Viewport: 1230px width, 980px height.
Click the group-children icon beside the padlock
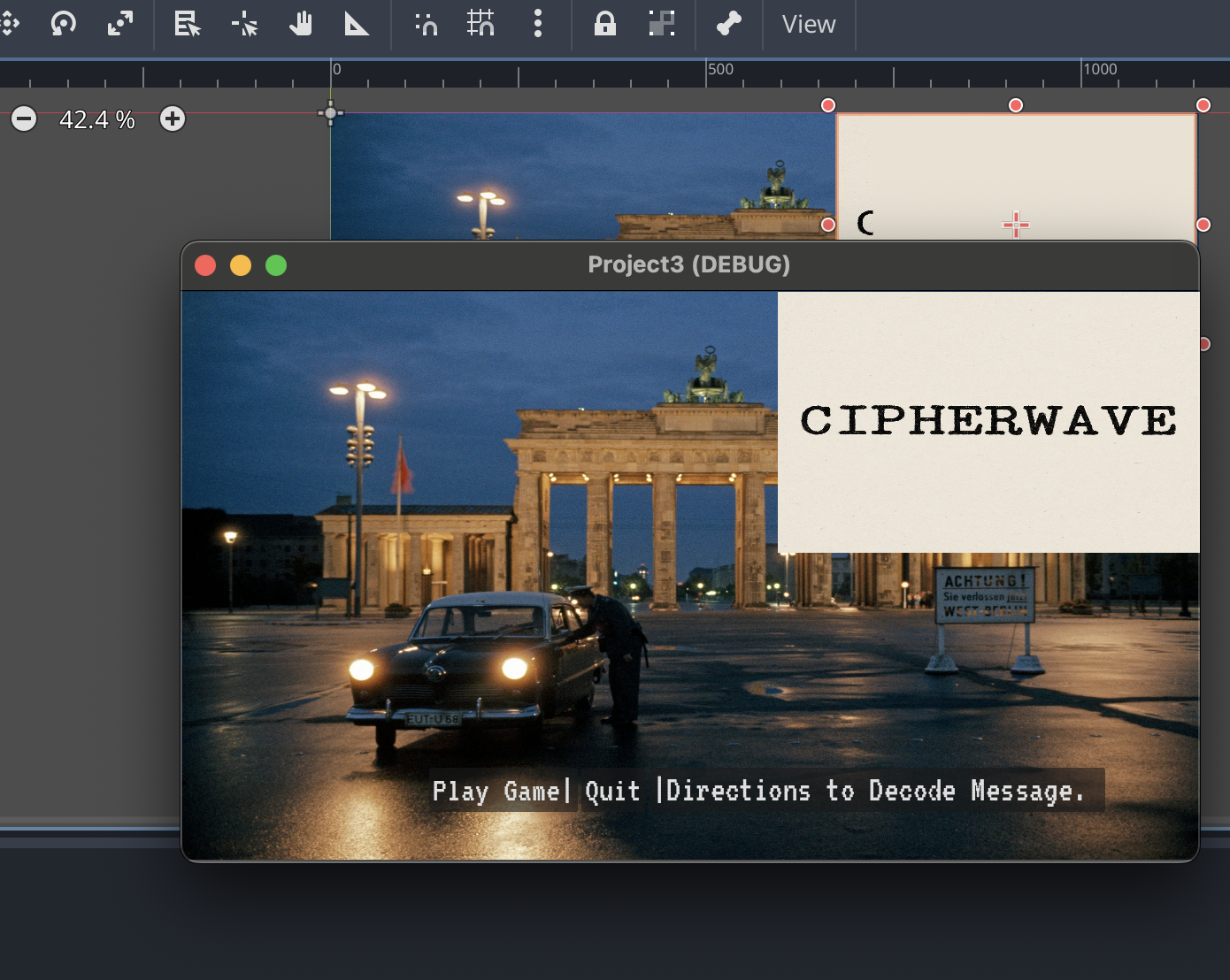coord(662,24)
